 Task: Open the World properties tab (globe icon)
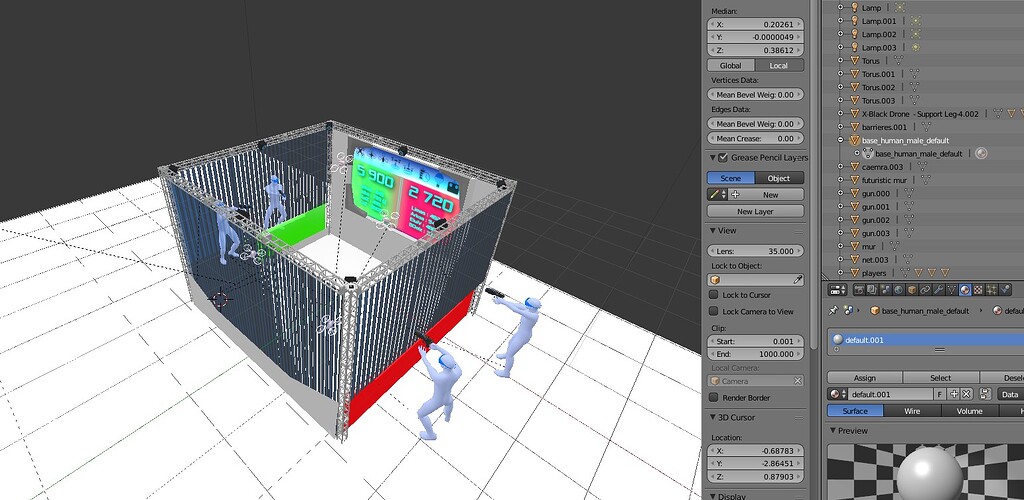pyautogui.click(x=899, y=290)
